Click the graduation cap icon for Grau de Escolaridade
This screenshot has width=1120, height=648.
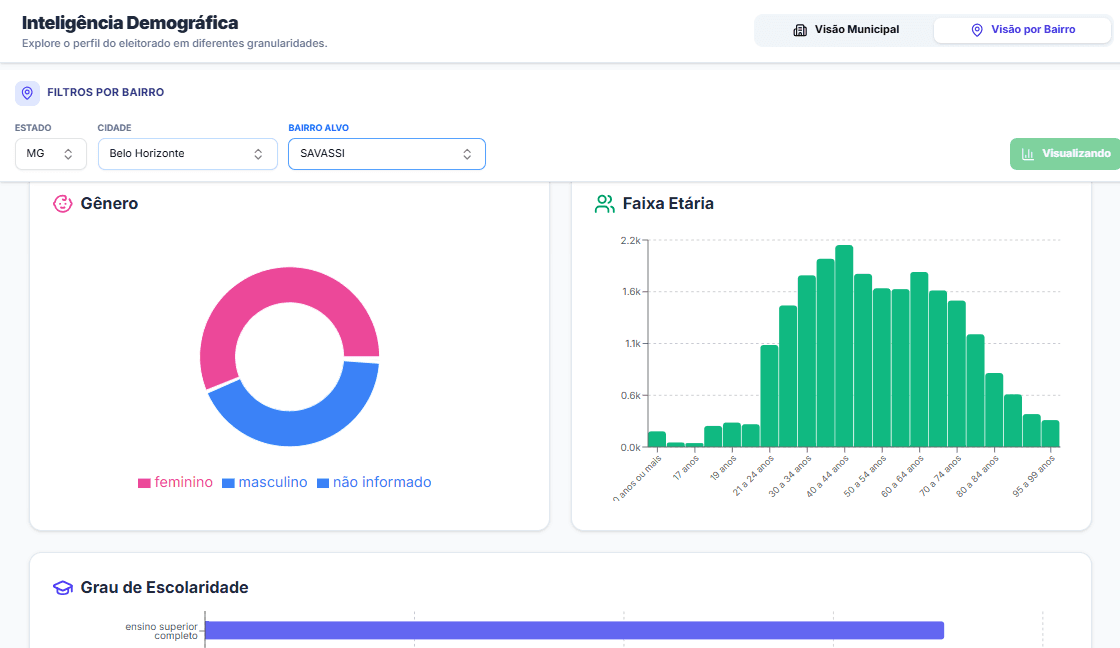tap(63, 588)
